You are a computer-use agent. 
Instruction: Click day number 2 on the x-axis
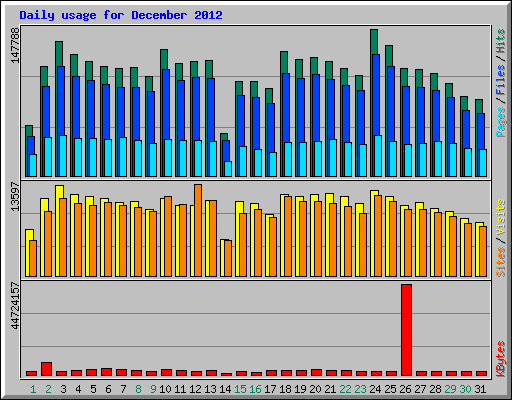pos(48,389)
